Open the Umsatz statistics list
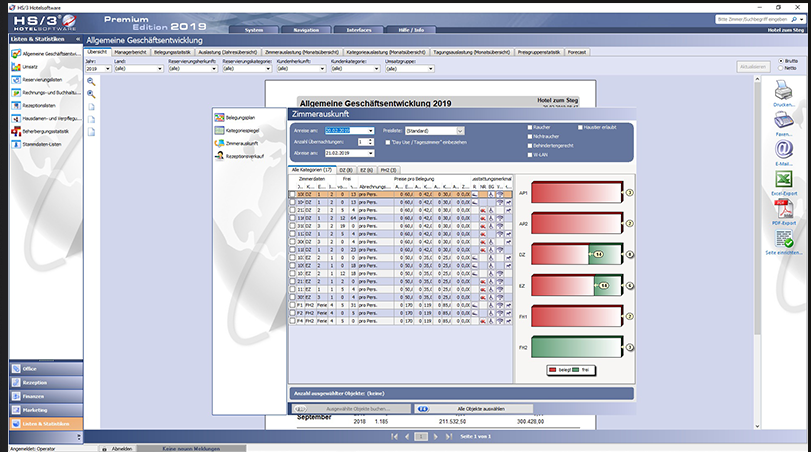Viewport: 811px width, 452px height. (x=25, y=67)
